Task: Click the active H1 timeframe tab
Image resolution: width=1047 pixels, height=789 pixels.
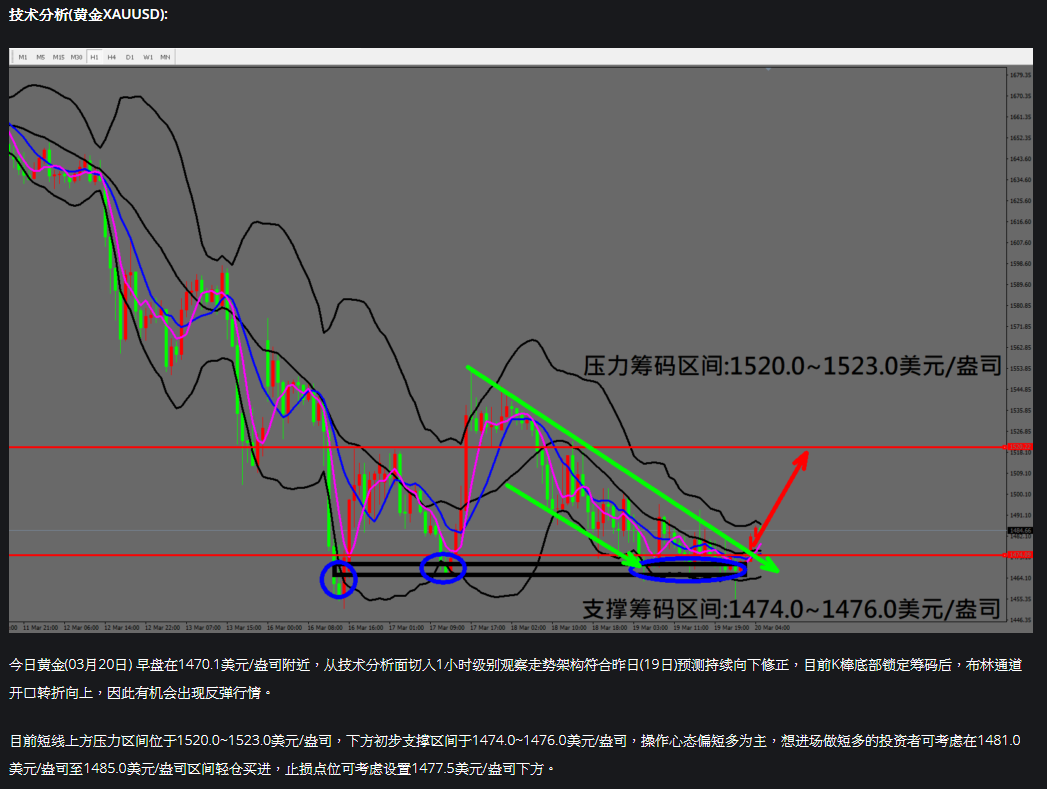Action: (x=94, y=57)
